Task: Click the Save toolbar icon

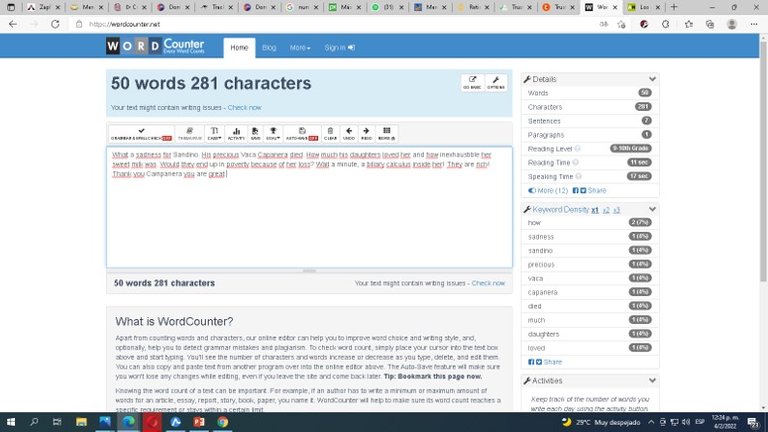Action: click(x=255, y=134)
